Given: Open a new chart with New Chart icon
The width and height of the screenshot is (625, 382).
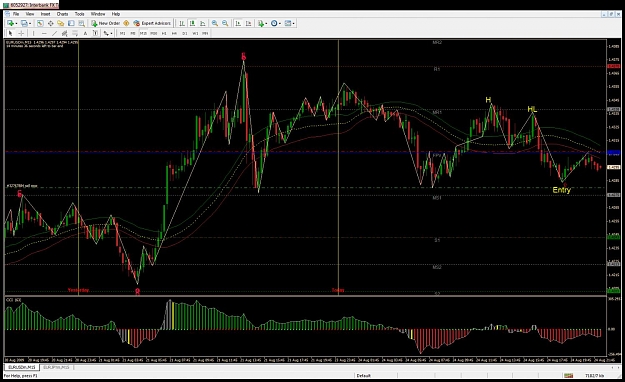Looking at the screenshot, I should tap(10, 24).
